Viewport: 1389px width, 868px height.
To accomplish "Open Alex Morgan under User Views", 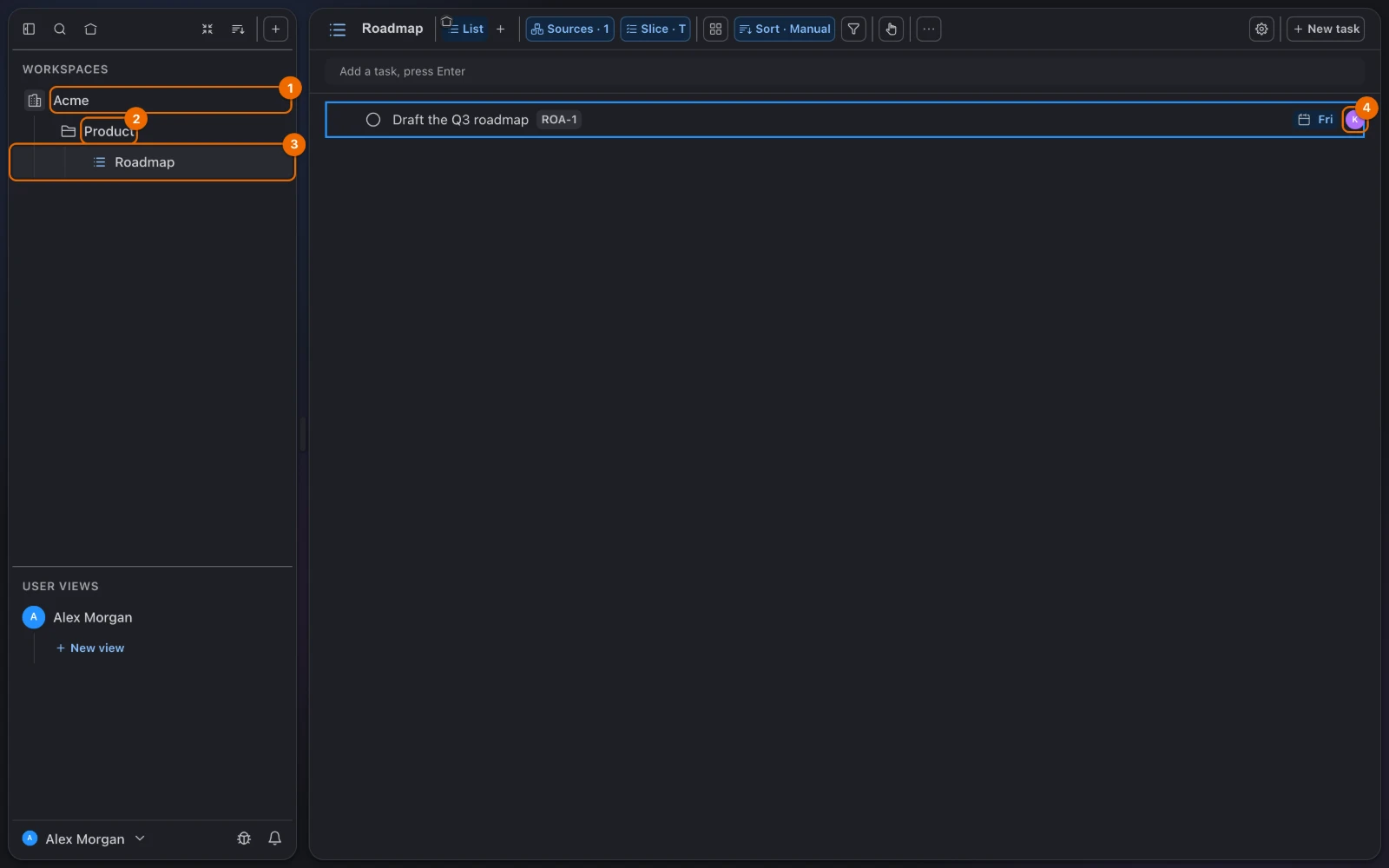I will (x=93, y=617).
